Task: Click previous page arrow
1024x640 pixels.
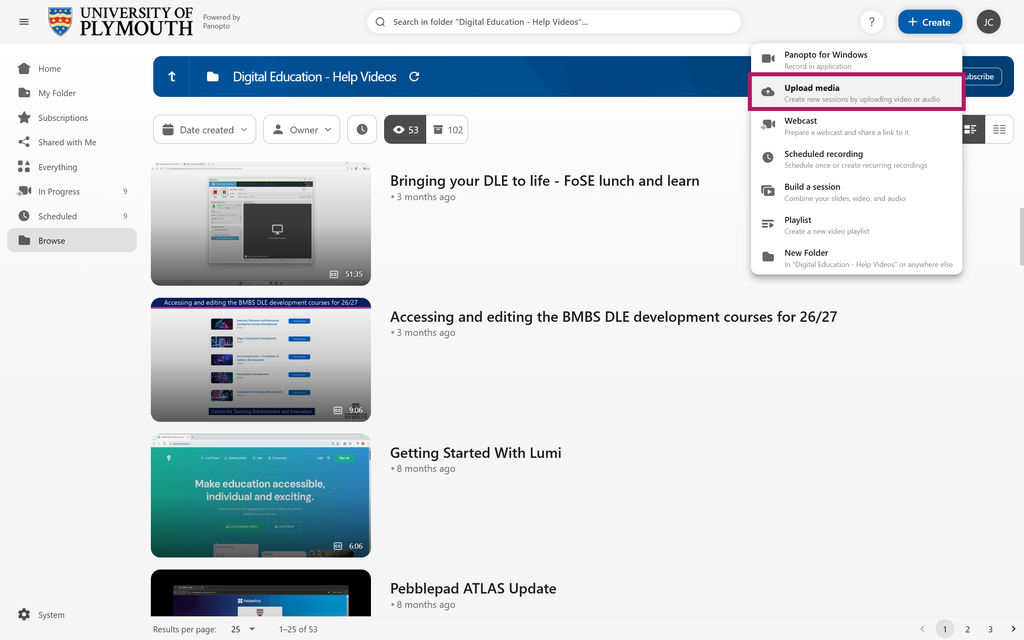Action: pyautogui.click(x=922, y=629)
